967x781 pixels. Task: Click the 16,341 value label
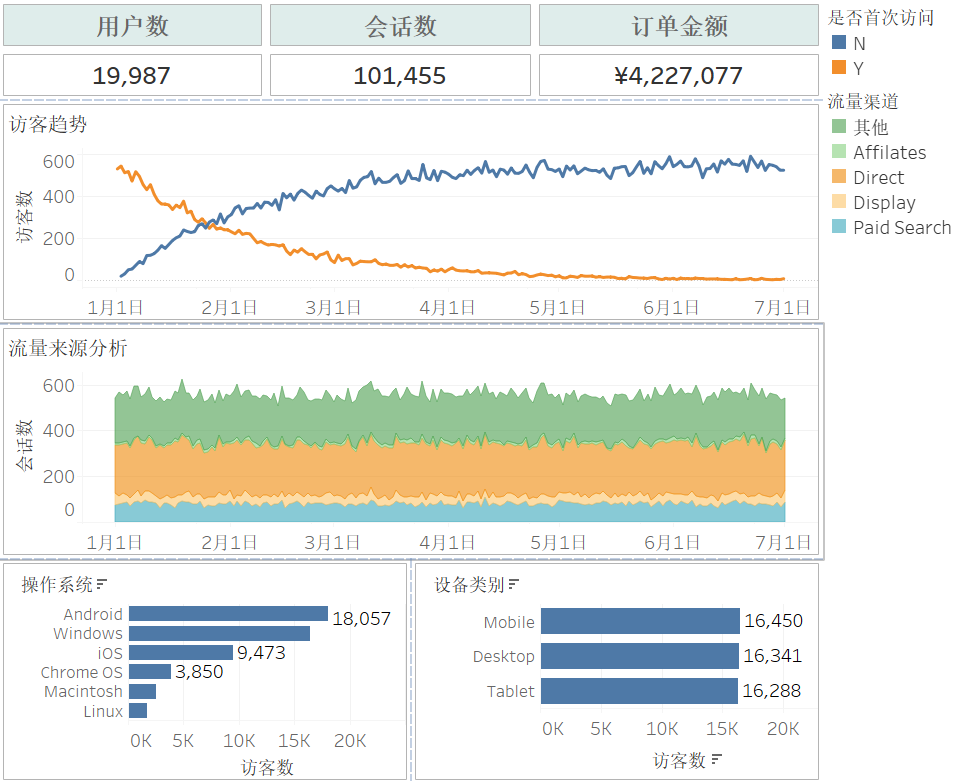(x=772, y=656)
